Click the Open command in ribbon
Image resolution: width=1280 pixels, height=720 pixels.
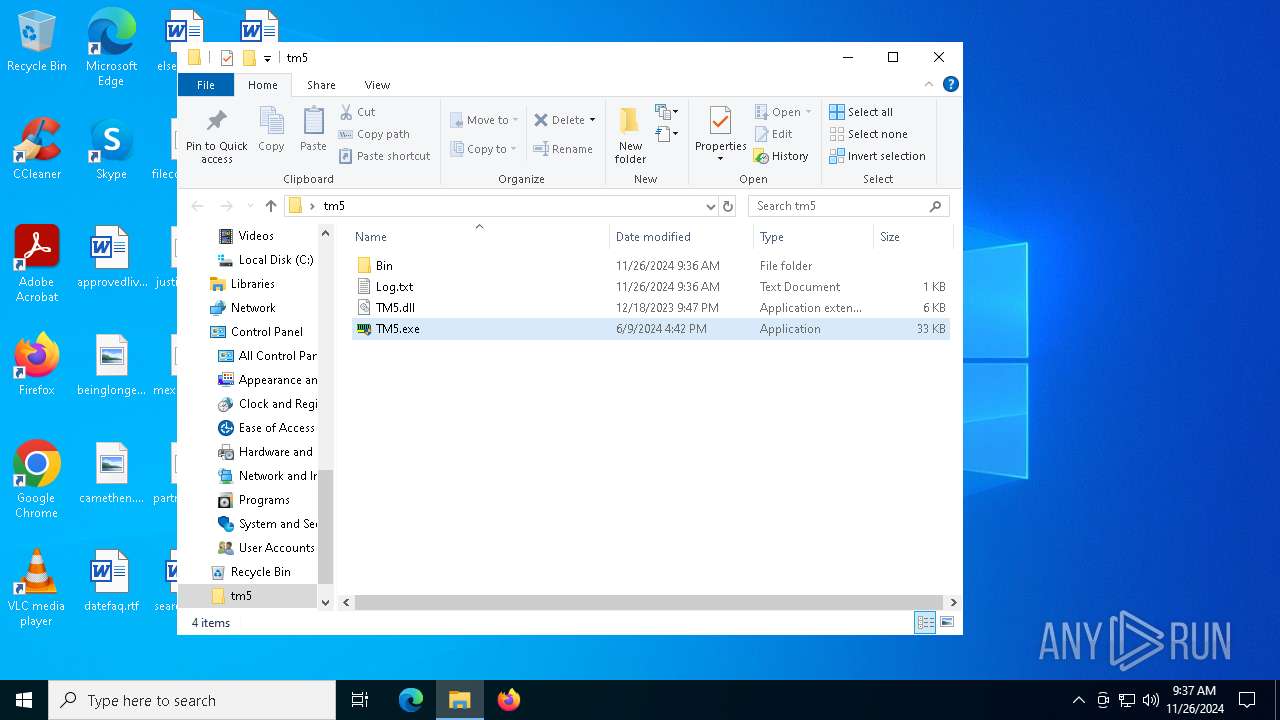point(783,112)
